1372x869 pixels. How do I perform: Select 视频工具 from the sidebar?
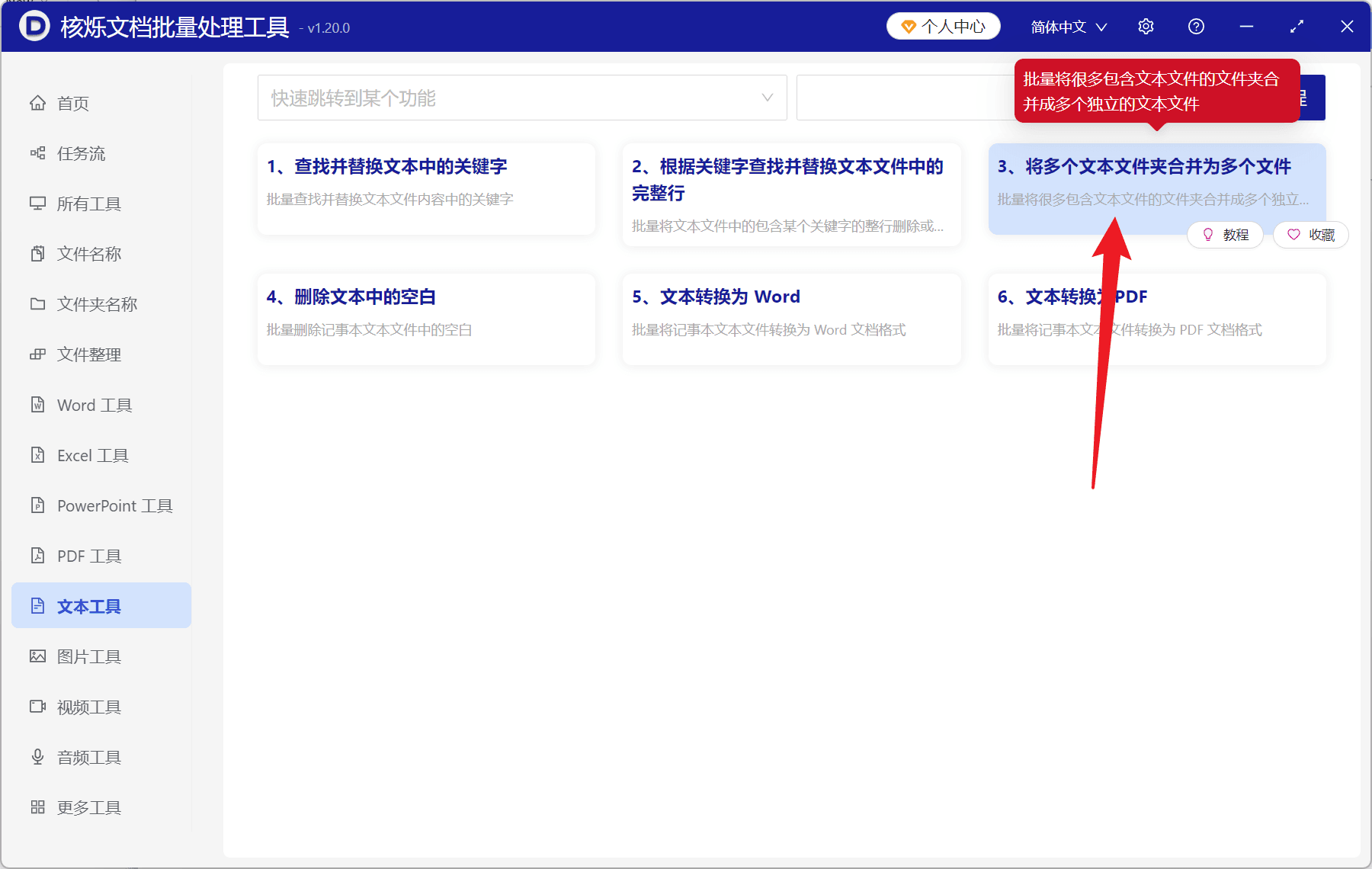[x=88, y=707]
